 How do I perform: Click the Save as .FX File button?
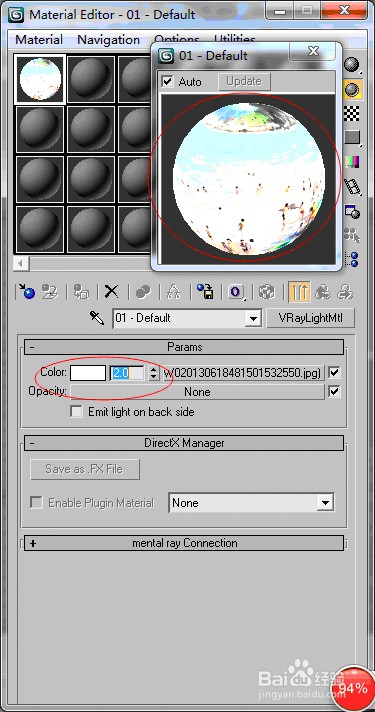(84, 469)
